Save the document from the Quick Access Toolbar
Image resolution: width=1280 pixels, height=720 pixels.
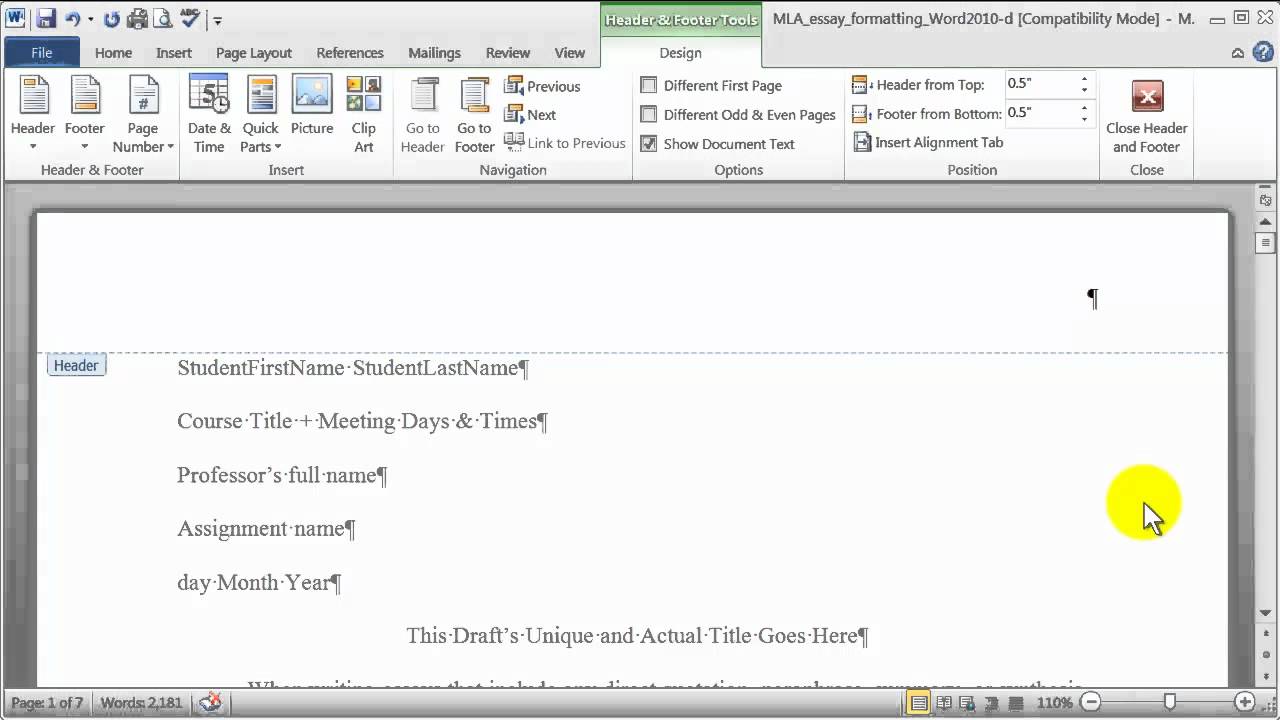pos(46,18)
